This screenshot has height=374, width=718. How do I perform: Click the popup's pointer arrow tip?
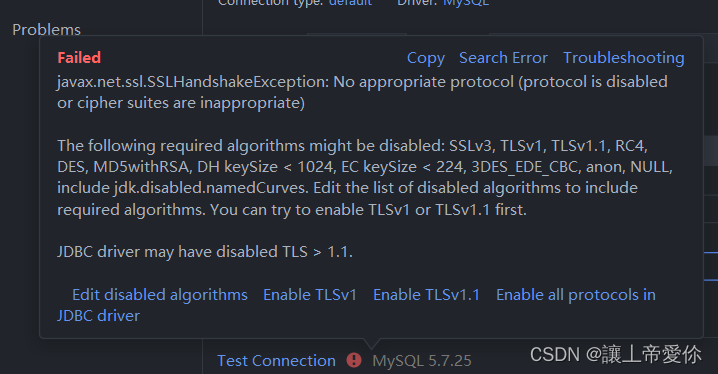[372, 346]
